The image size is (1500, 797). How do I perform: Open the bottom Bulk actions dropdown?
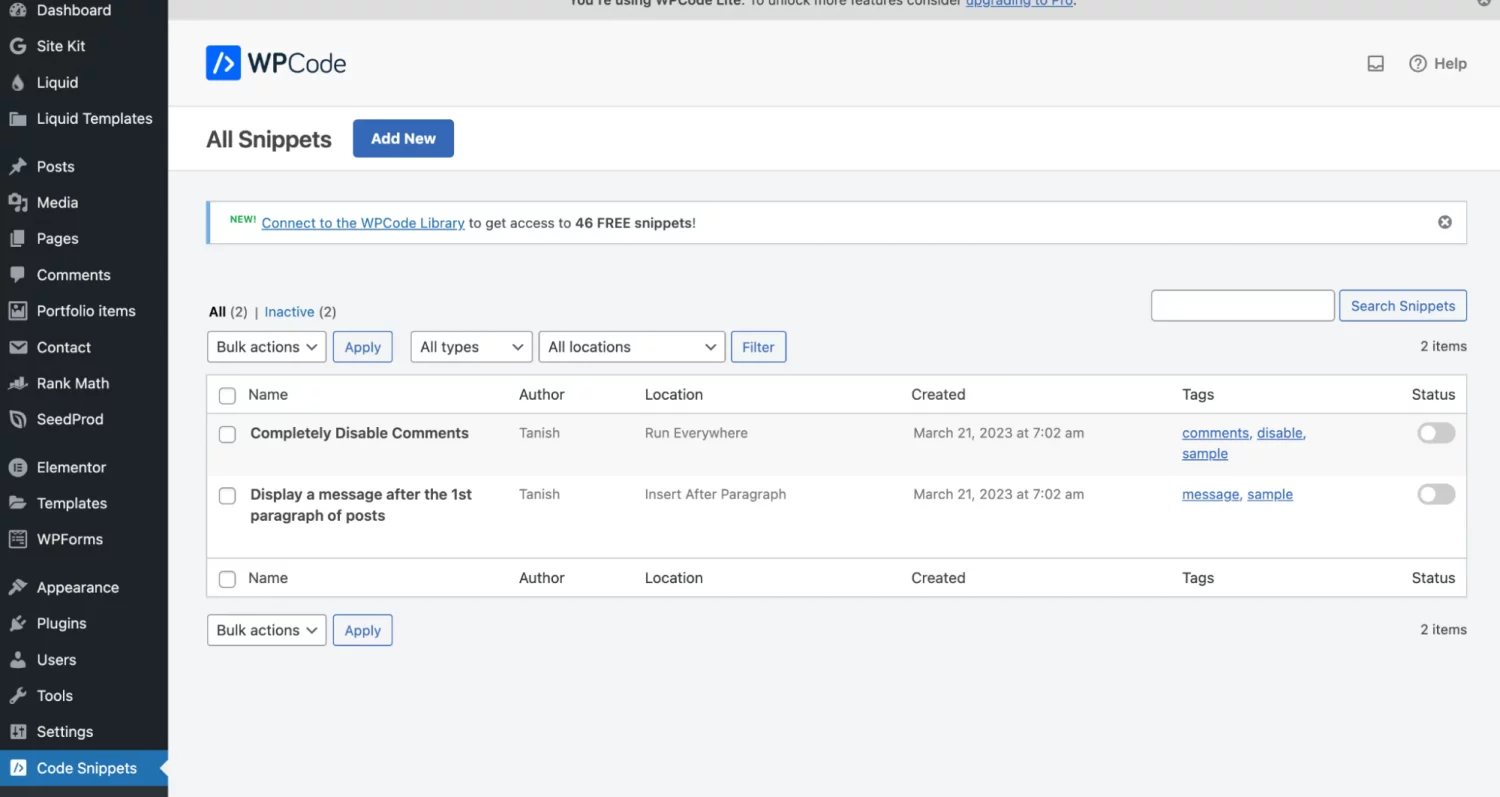click(267, 630)
